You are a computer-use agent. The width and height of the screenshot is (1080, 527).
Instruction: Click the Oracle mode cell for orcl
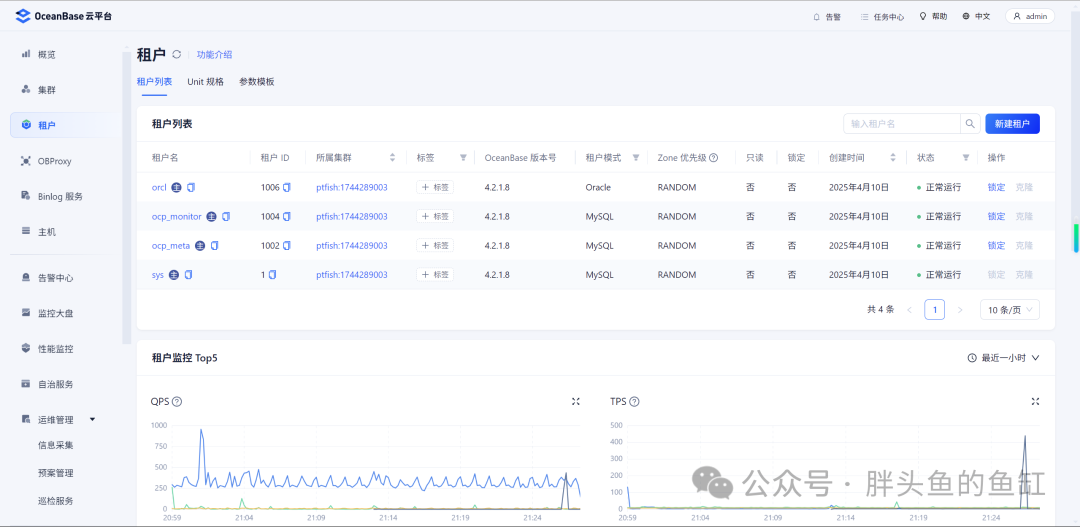click(598, 187)
